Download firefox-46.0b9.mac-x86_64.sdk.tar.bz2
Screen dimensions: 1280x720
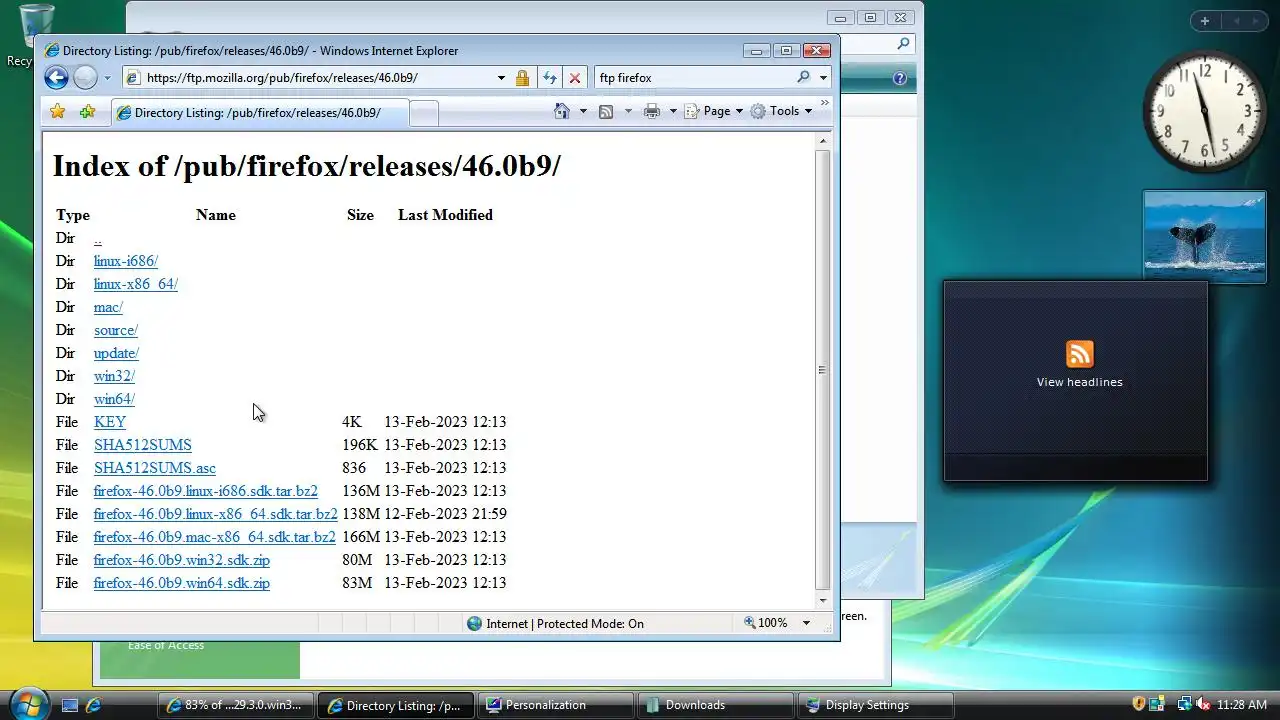(x=215, y=537)
